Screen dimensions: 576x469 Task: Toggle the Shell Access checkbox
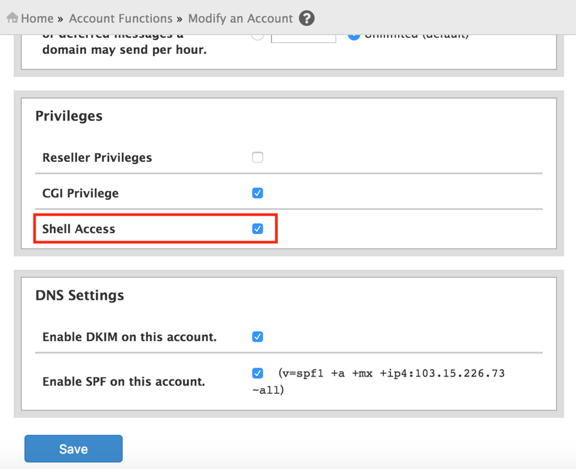point(258,228)
